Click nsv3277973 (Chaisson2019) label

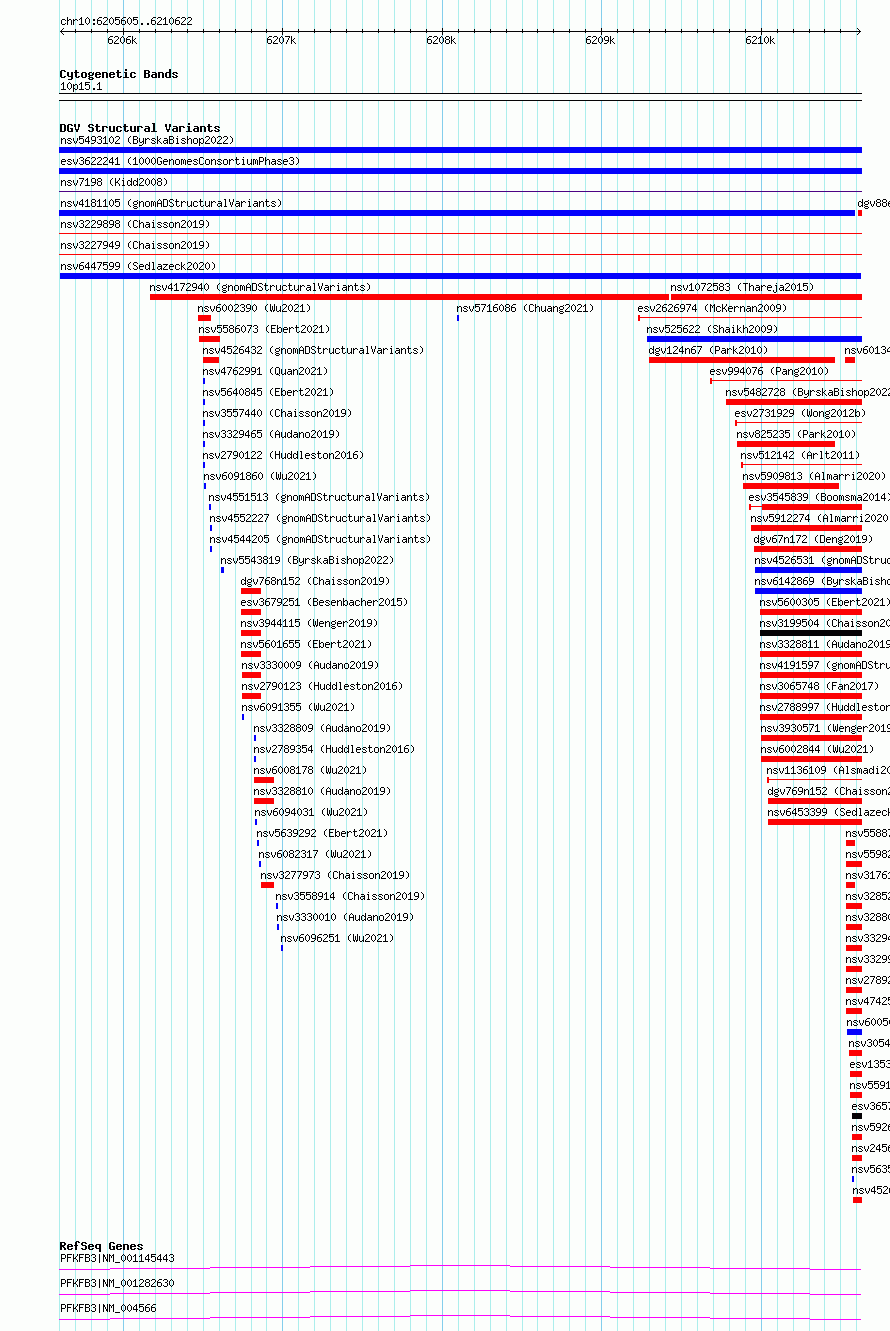(335, 876)
